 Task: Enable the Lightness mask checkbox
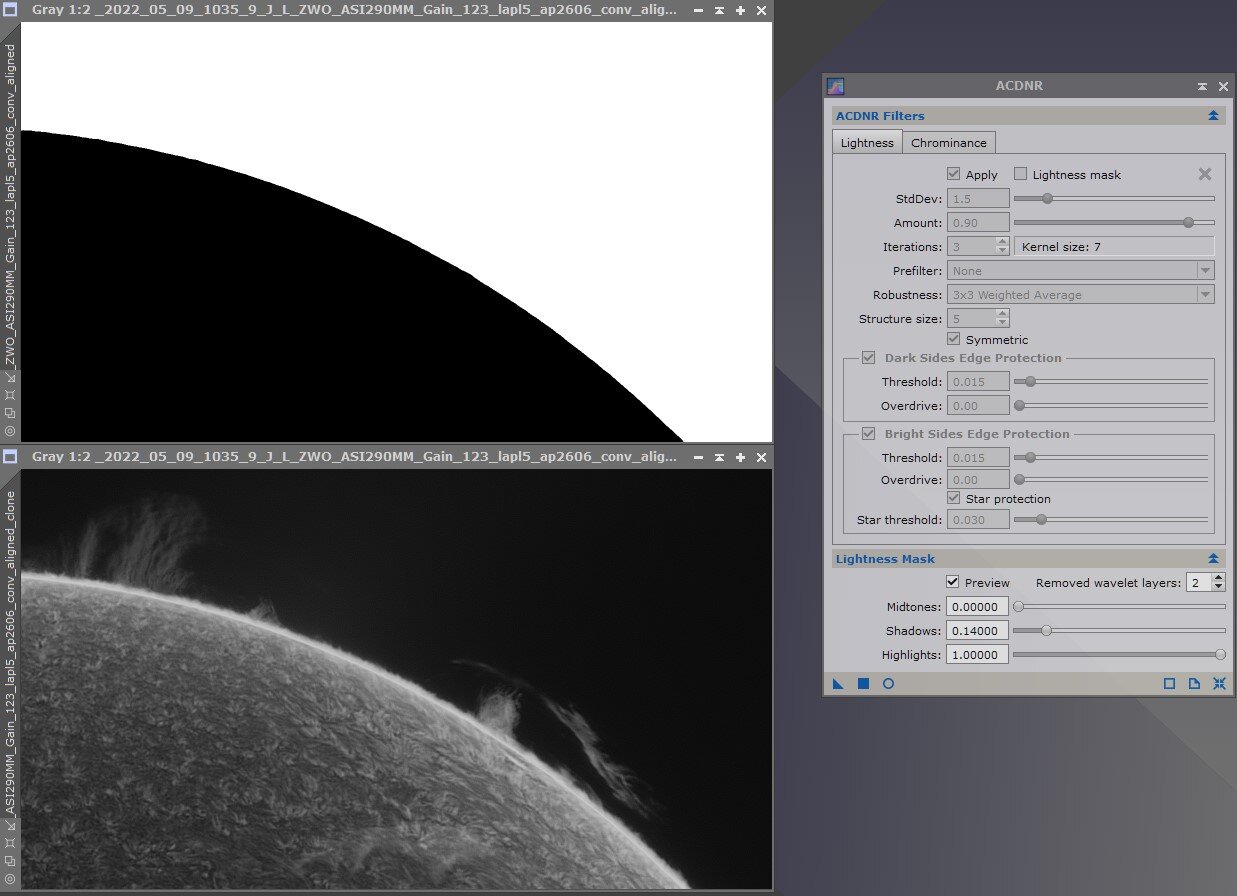coord(1021,174)
